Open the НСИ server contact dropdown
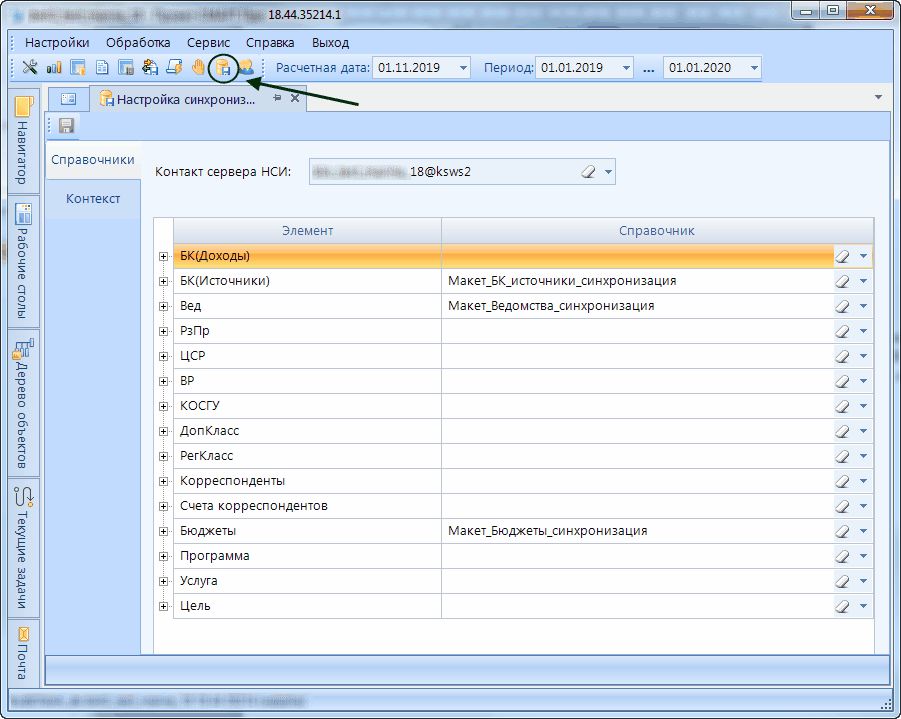The width and height of the screenshot is (901, 719). [x=607, y=172]
